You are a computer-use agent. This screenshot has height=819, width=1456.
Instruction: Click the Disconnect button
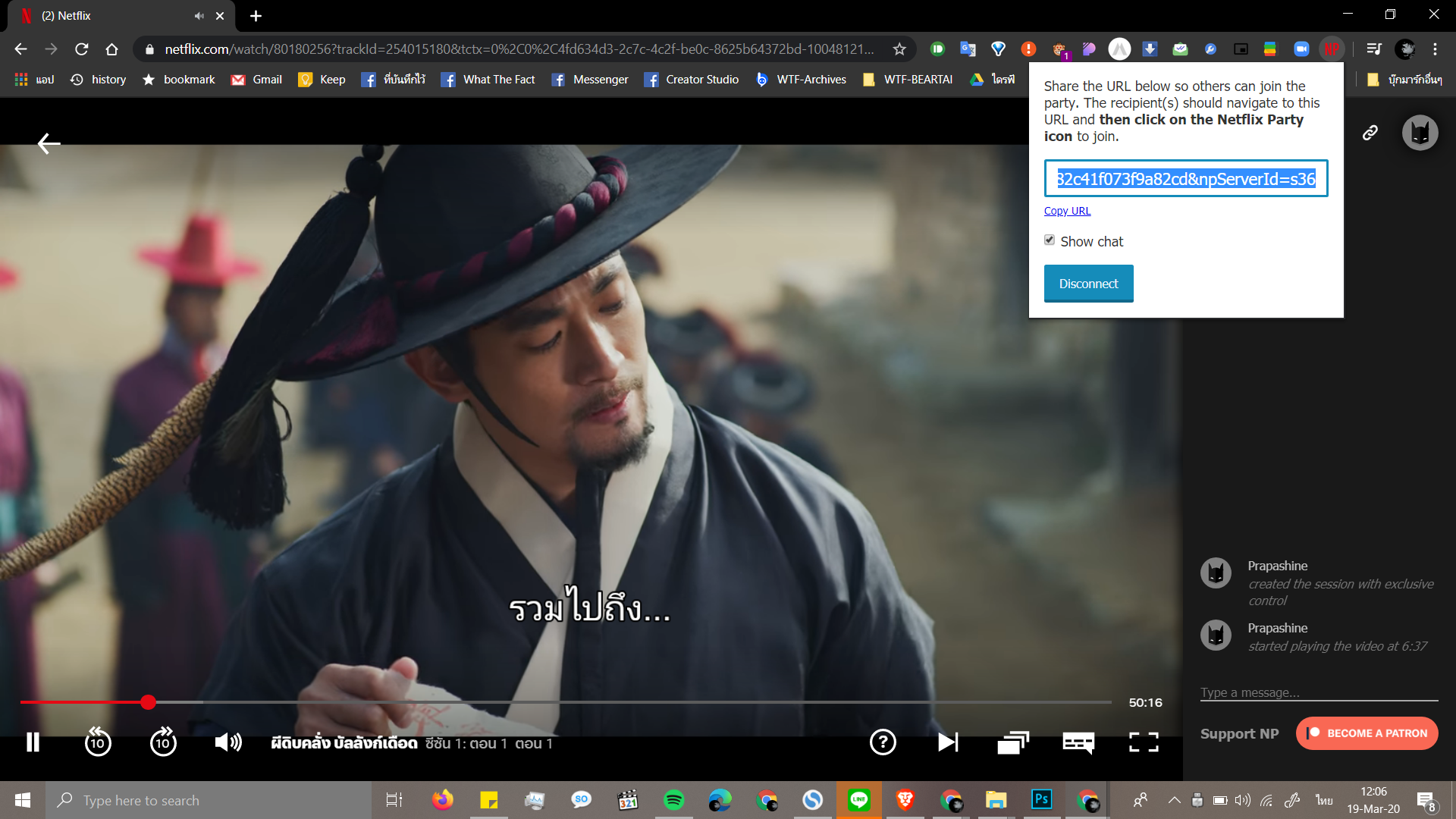(x=1088, y=284)
